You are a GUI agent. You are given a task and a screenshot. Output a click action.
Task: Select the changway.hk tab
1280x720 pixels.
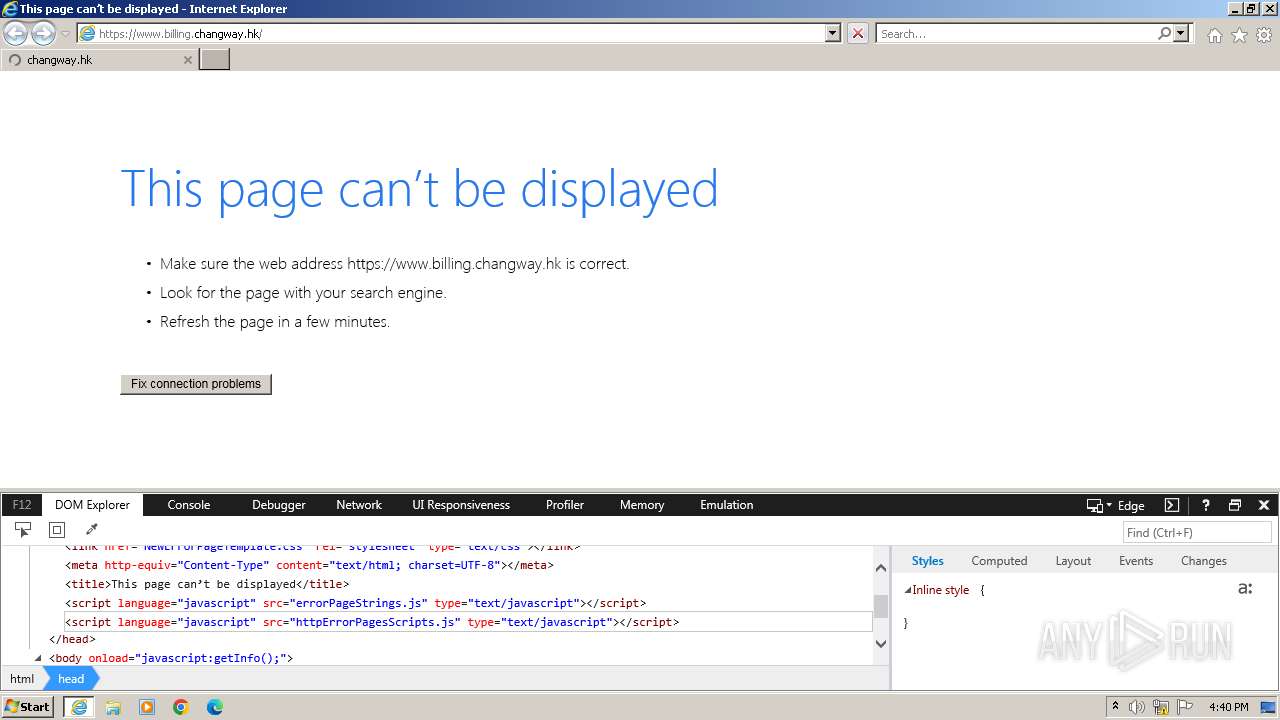[99, 60]
